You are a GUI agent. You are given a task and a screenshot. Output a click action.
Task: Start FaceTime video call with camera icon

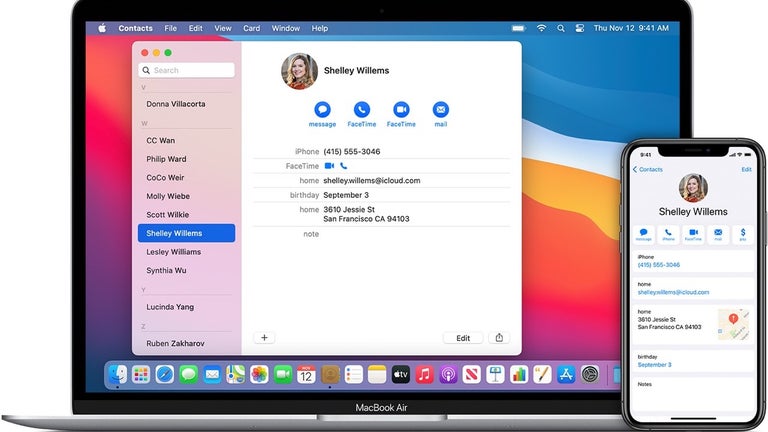401,110
